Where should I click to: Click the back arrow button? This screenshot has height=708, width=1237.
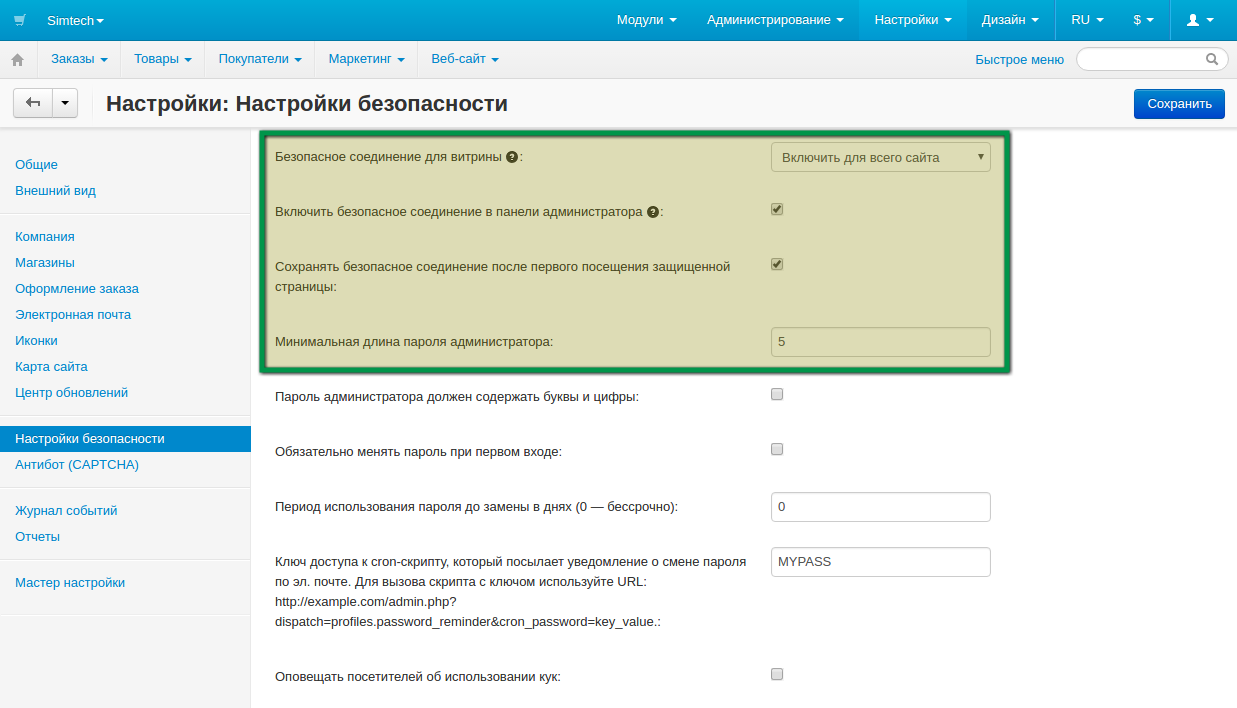pos(33,103)
